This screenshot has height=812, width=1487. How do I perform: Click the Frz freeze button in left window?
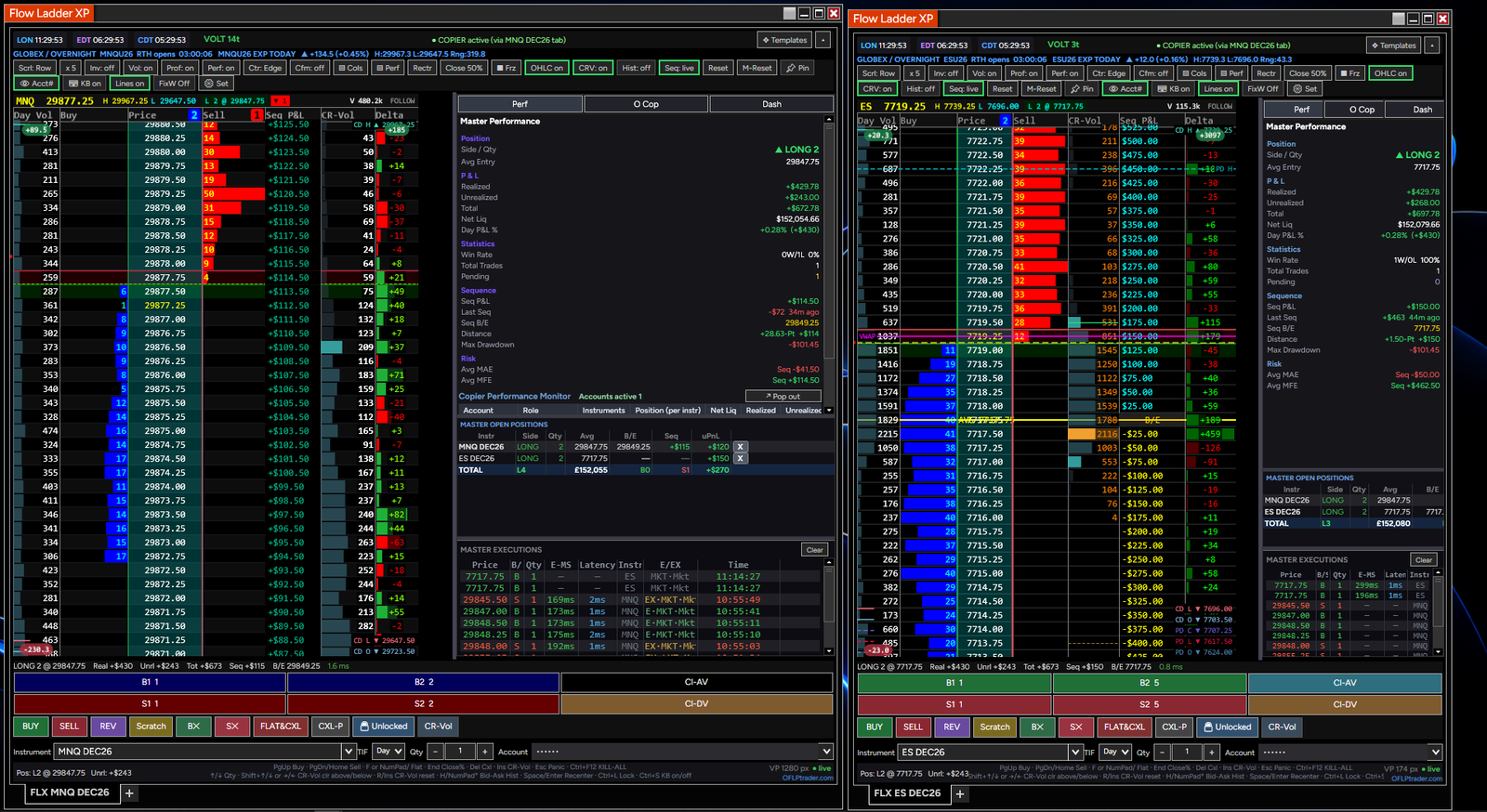pyautogui.click(x=506, y=68)
